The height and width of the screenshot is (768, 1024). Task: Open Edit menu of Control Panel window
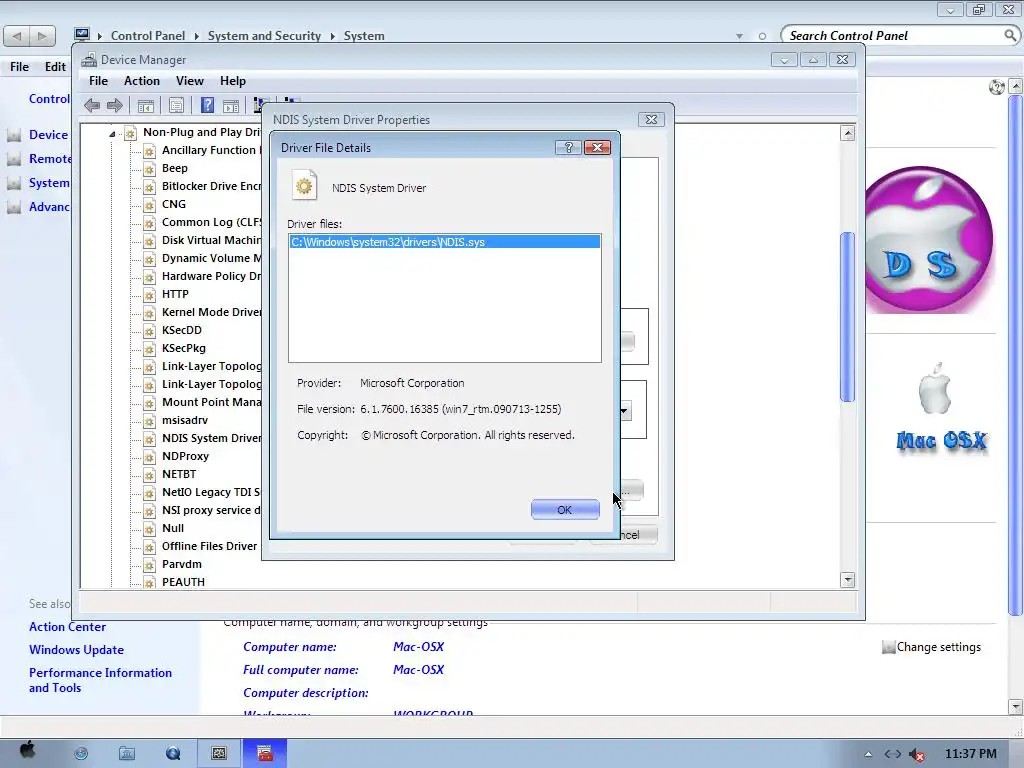pyautogui.click(x=55, y=67)
